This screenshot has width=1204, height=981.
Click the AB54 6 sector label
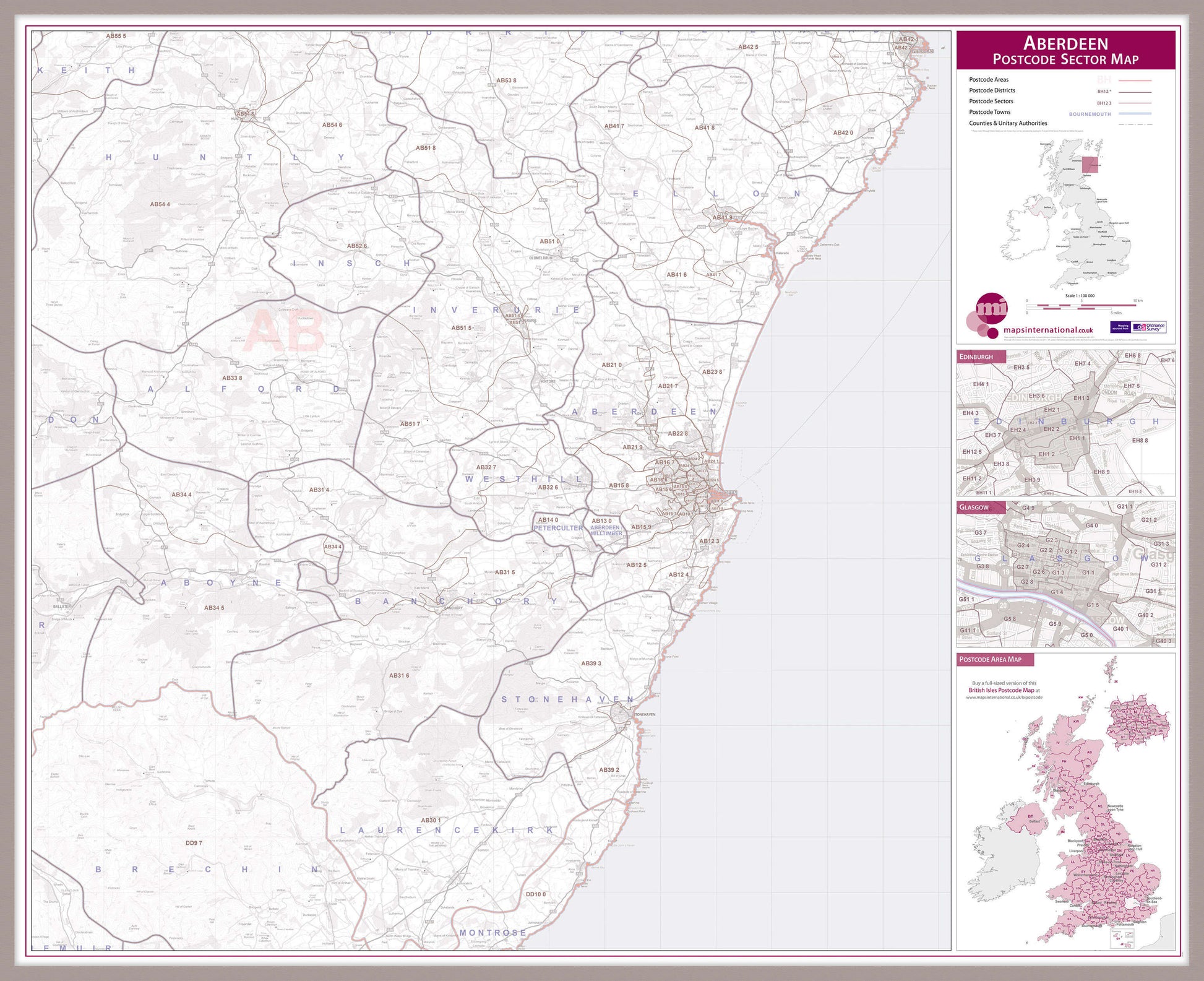332,125
